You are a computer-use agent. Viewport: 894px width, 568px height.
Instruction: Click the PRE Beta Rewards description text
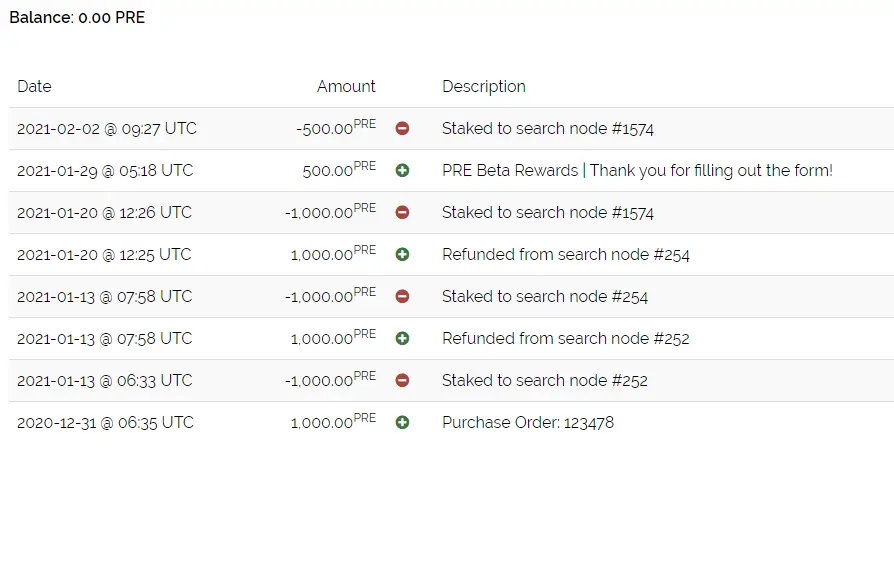click(637, 171)
